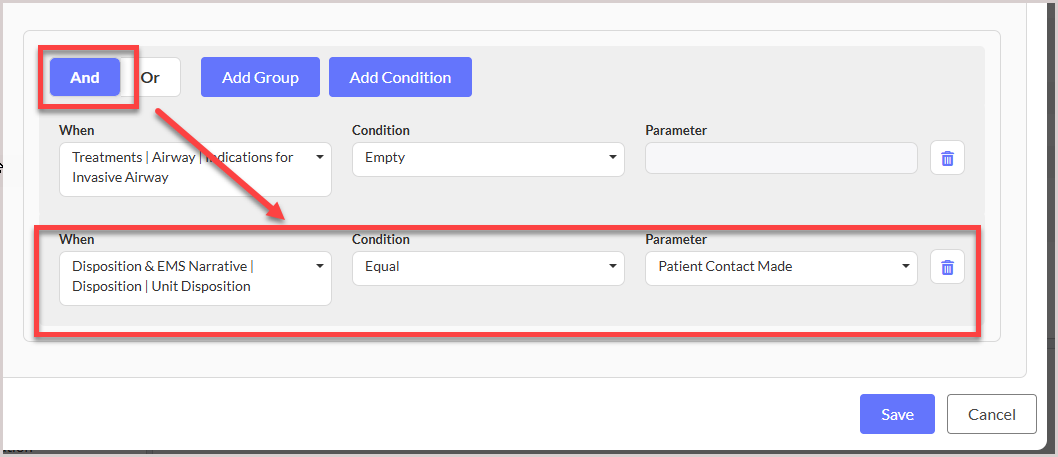Cancel the dialog without saving
The width and height of the screenshot is (1058, 457).
(x=992, y=414)
